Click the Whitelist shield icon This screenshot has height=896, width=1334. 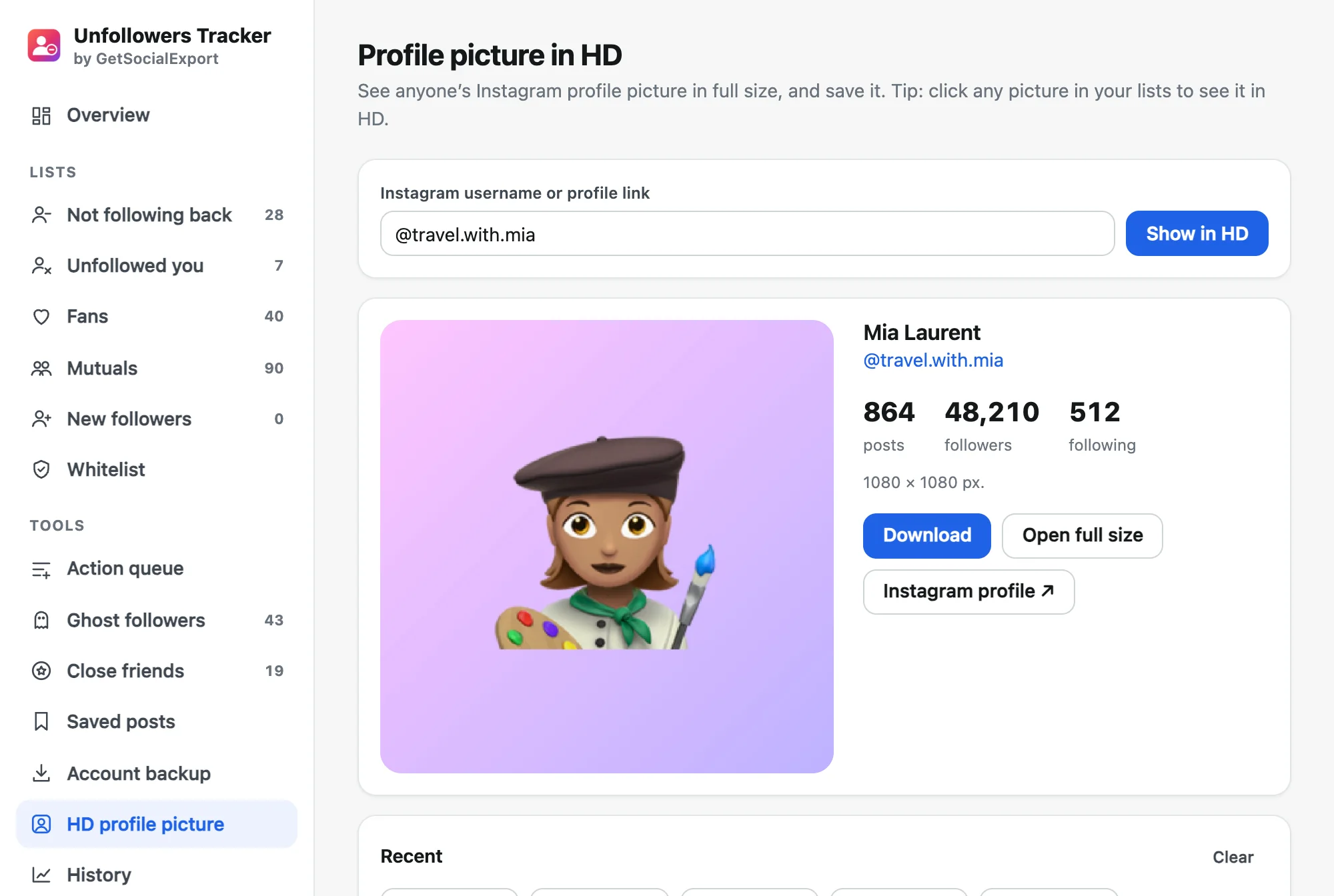(41, 469)
